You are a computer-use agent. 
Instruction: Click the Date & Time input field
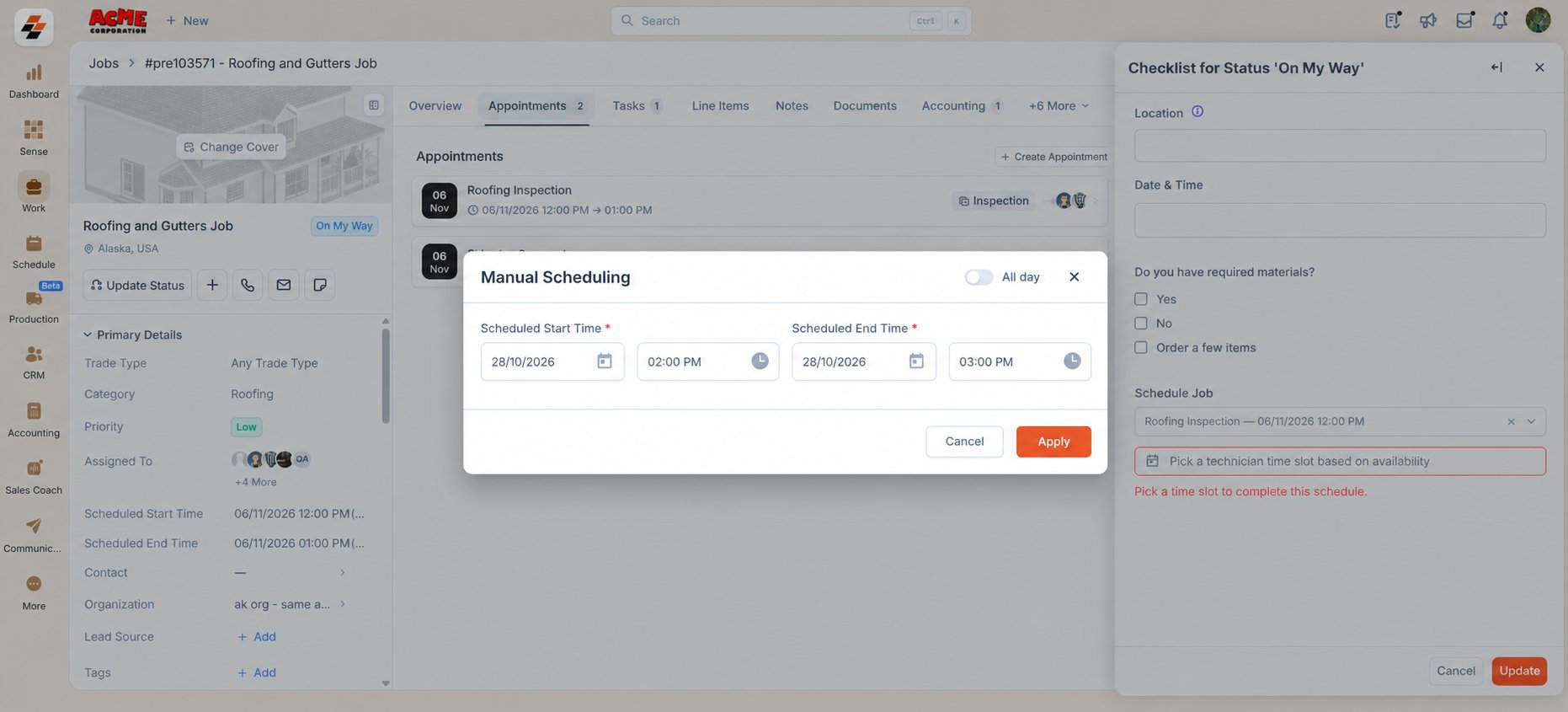click(x=1340, y=220)
